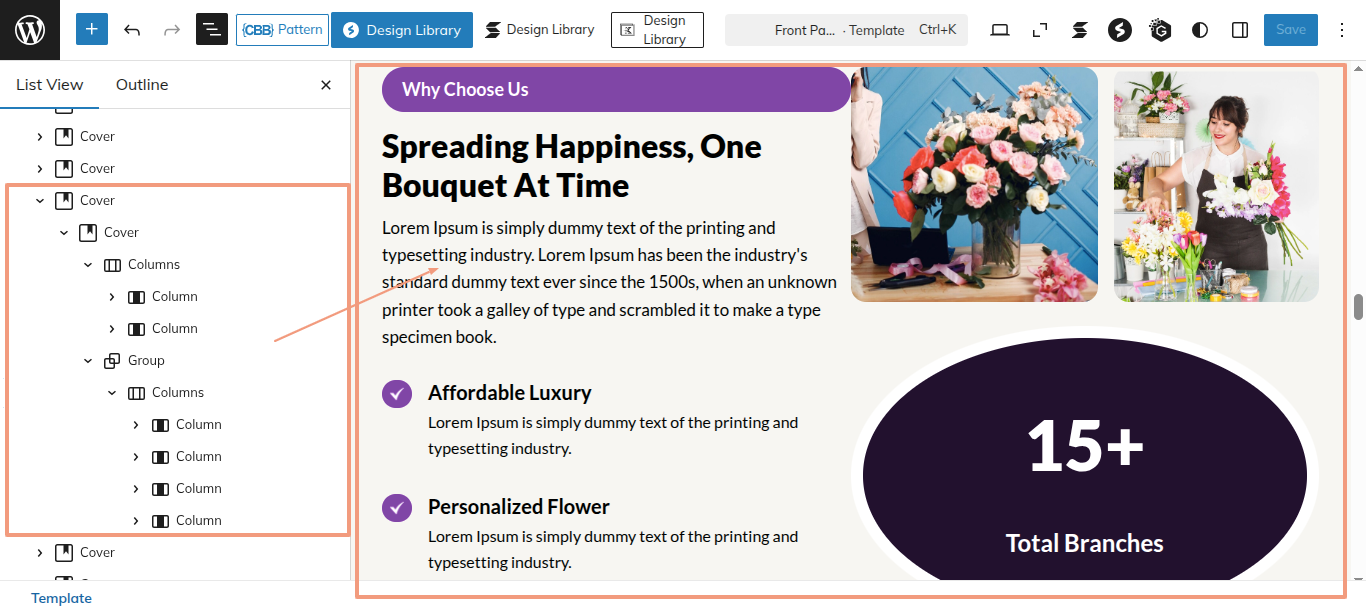Click the Template breadcrumb link
The width and height of the screenshot is (1366, 615).
[x=61, y=598]
